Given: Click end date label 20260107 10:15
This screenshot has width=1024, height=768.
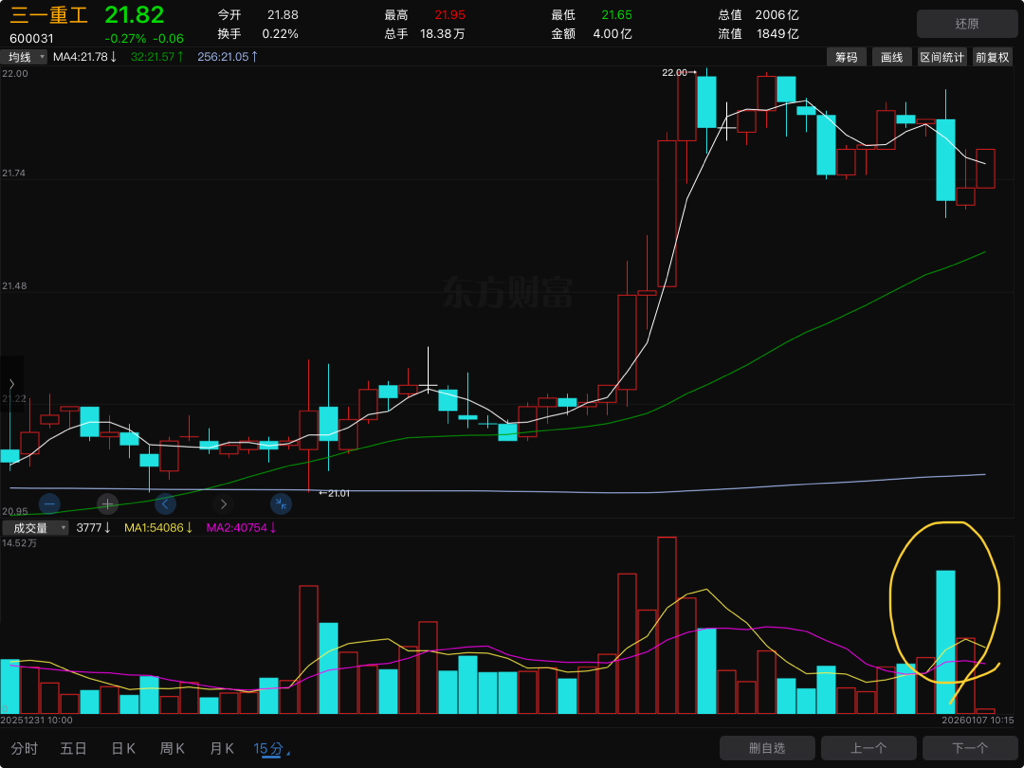Looking at the screenshot, I should click(x=978, y=720).
